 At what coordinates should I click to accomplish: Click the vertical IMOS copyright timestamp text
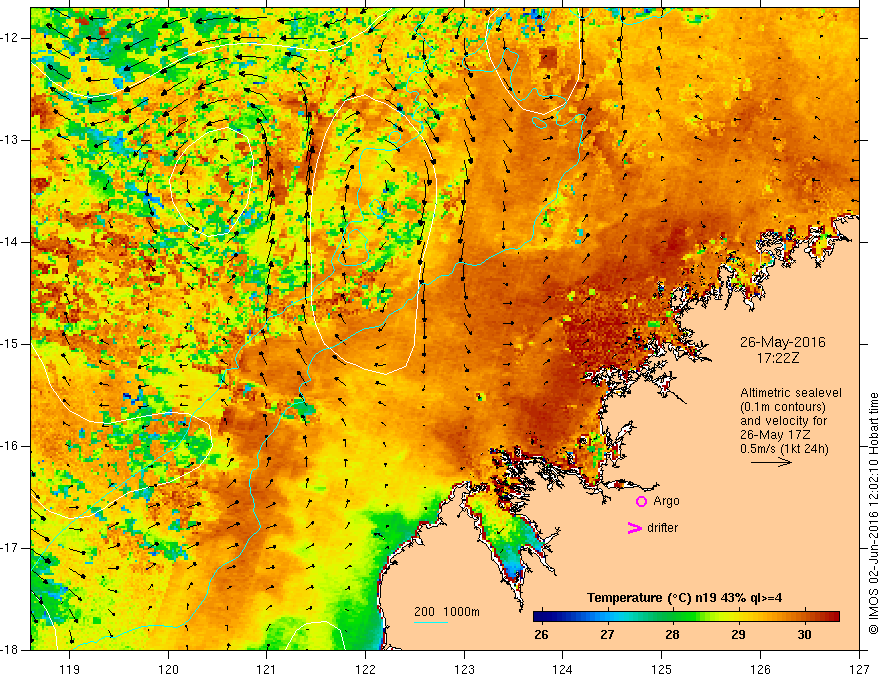click(x=873, y=514)
